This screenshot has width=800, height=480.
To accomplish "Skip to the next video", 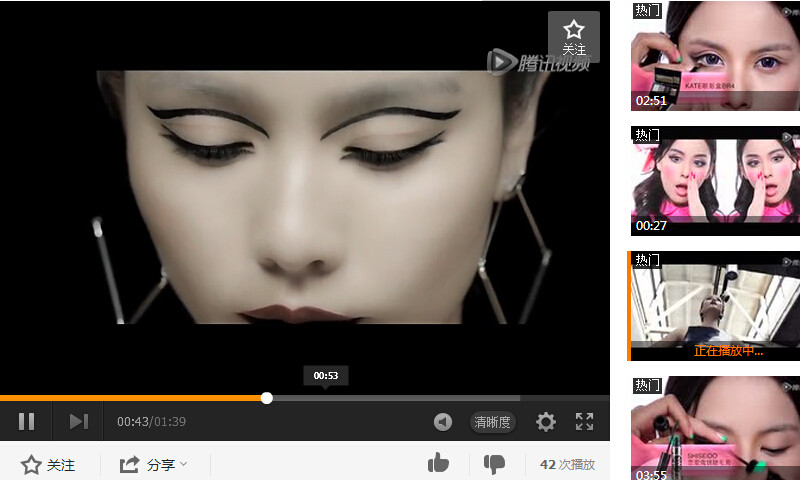I will [79, 421].
